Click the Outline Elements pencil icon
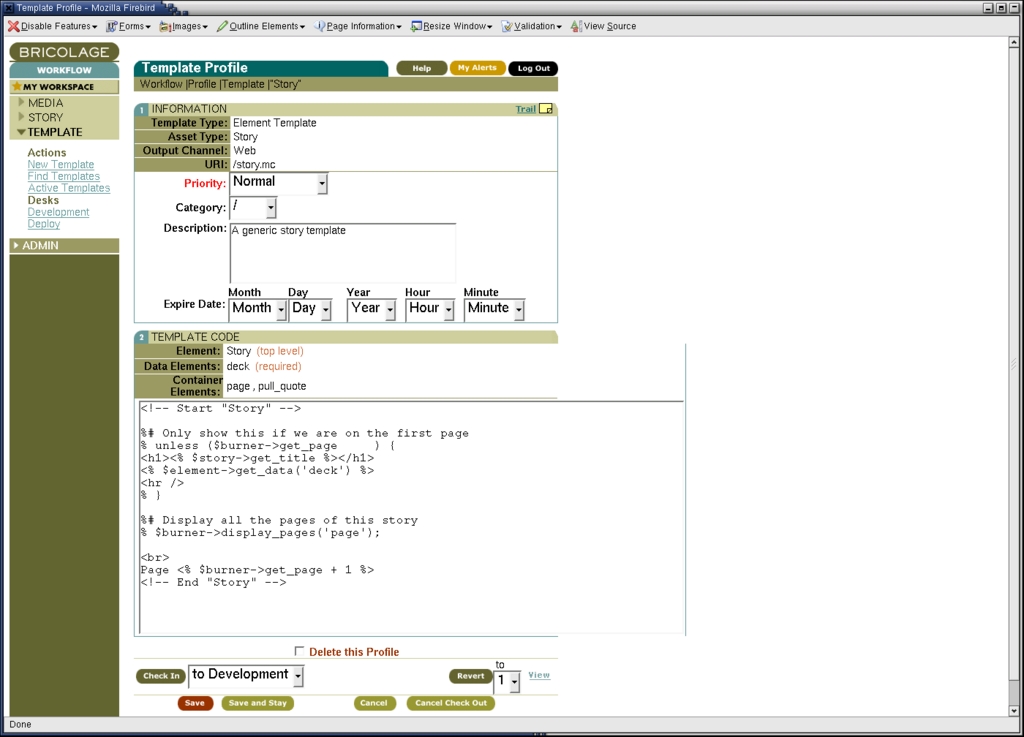 (x=222, y=26)
